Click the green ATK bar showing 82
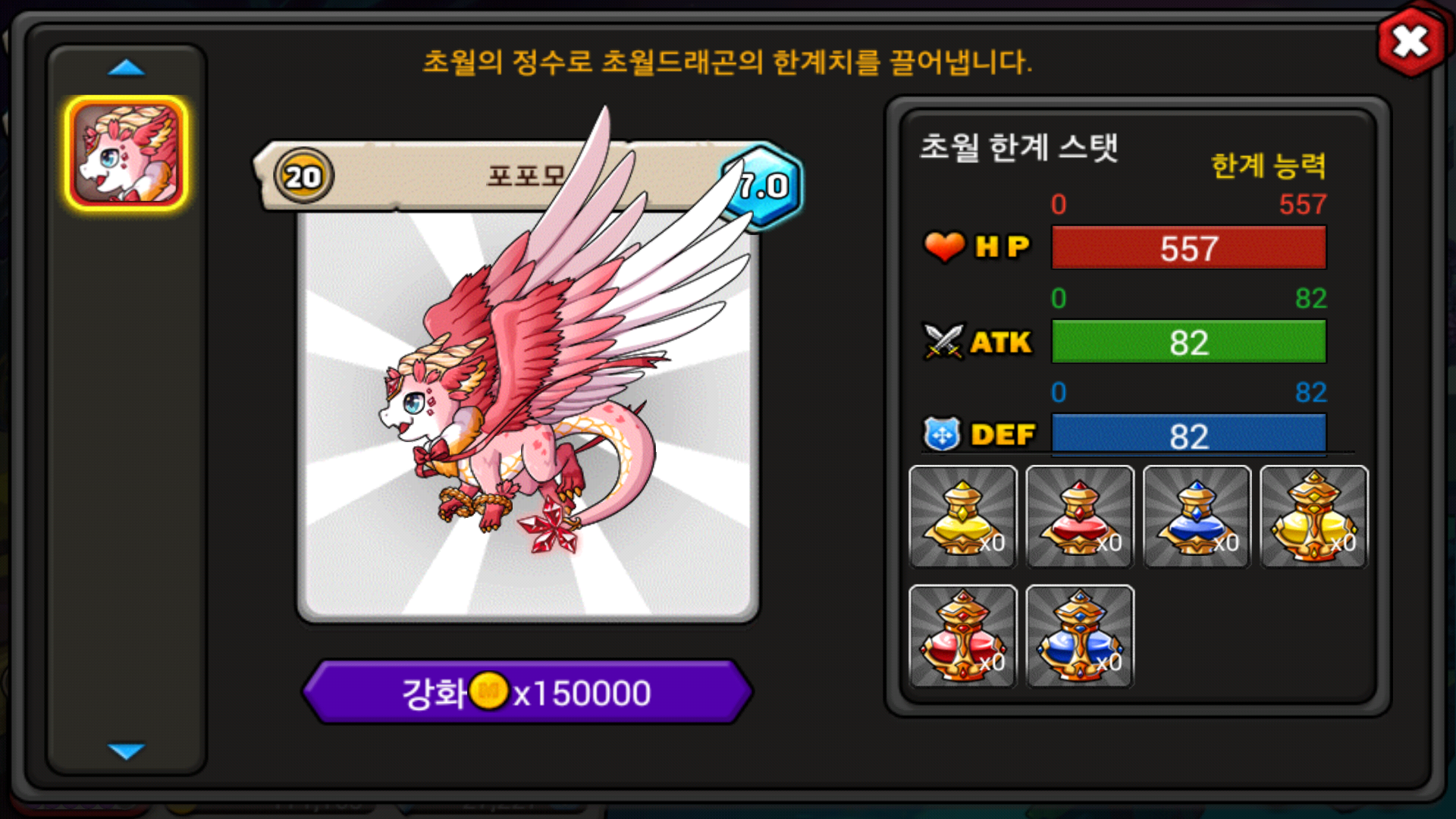This screenshot has width=1456, height=819. pos(1189,341)
